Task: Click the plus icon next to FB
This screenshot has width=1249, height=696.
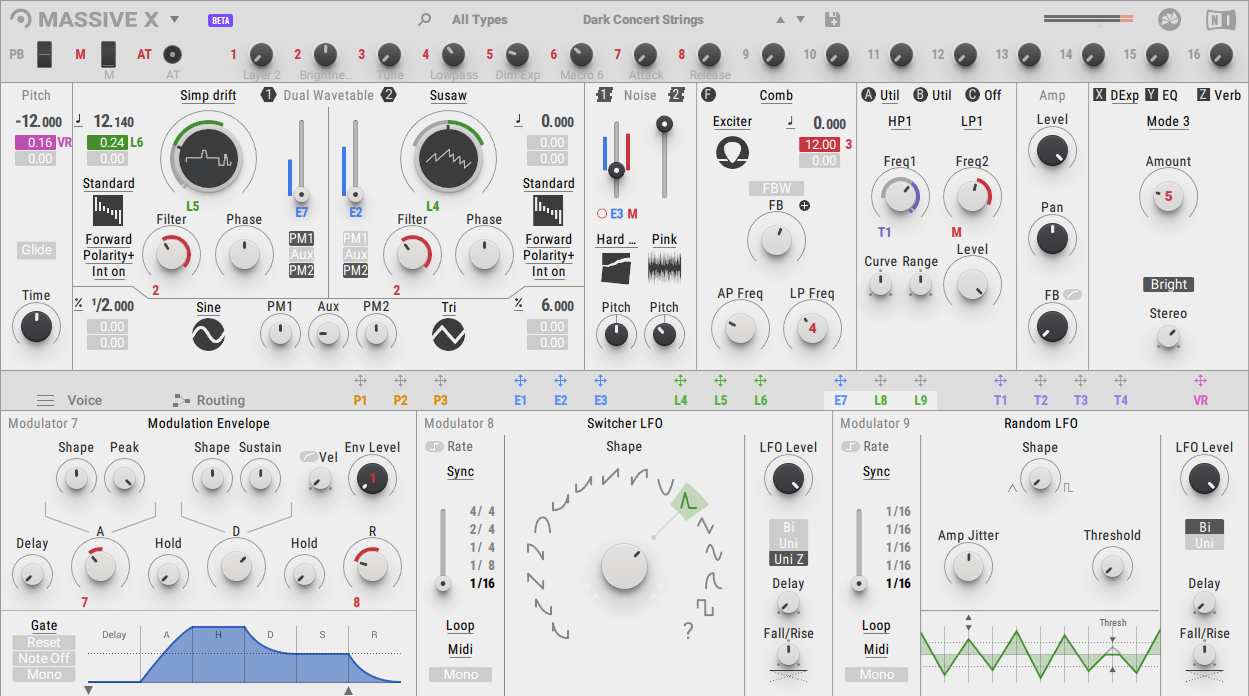Action: coord(804,205)
